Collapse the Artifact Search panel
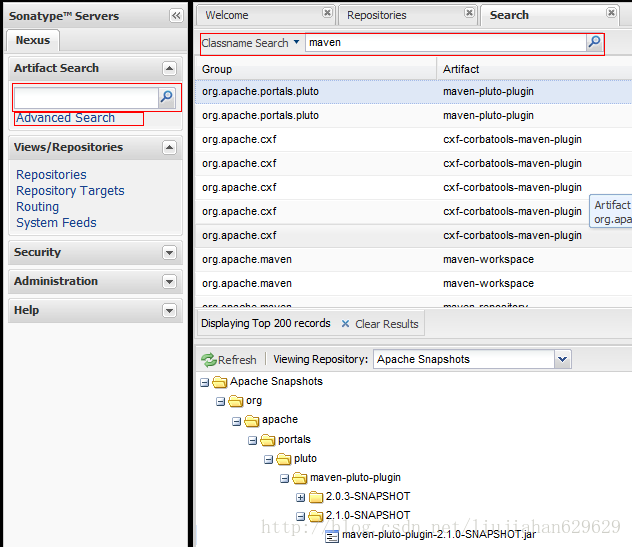 point(169,69)
